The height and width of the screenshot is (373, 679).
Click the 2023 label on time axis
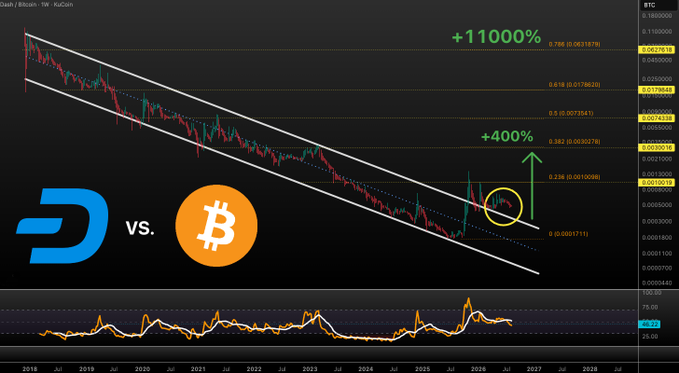[310, 369]
